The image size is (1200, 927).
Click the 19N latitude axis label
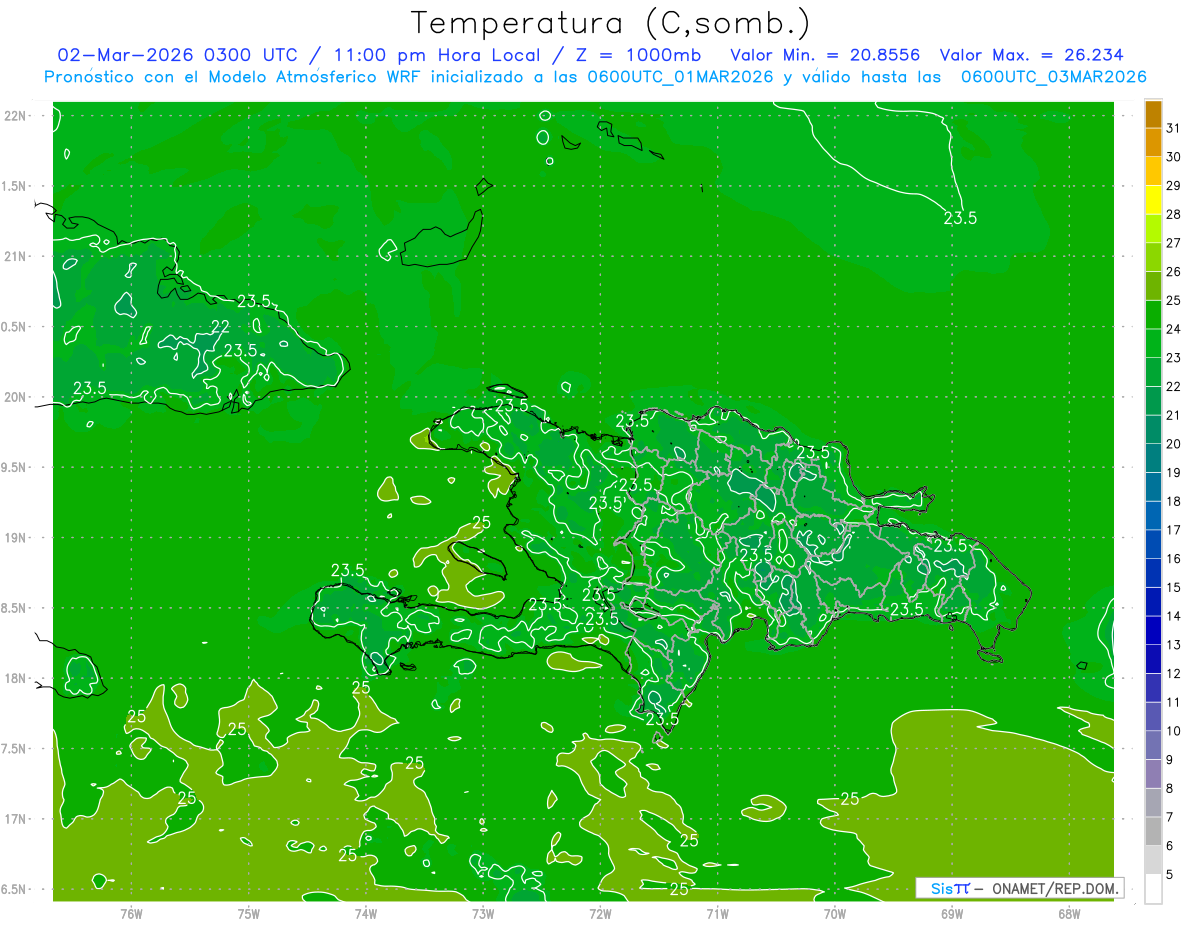15,538
